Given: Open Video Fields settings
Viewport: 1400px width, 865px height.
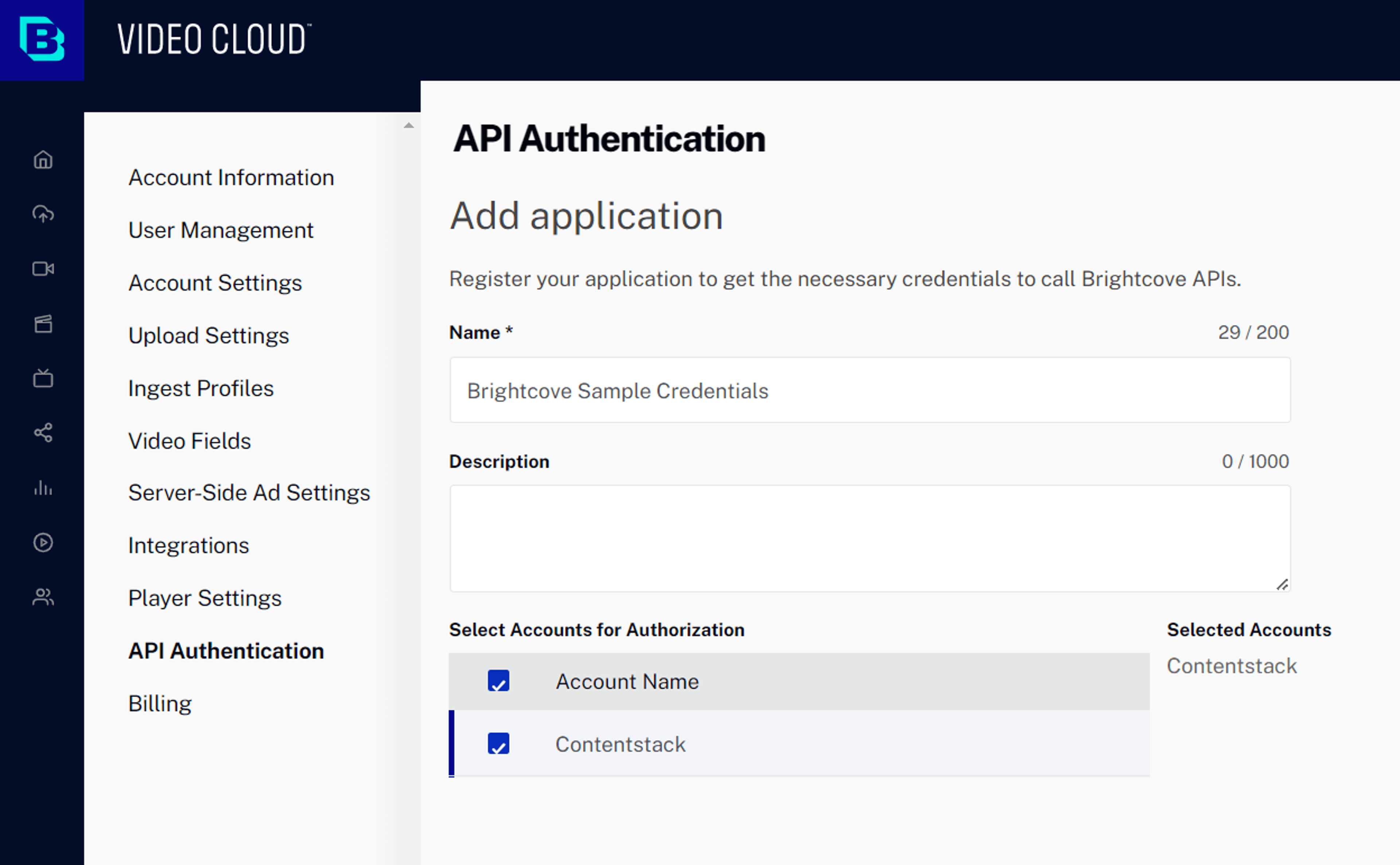Looking at the screenshot, I should tap(189, 441).
